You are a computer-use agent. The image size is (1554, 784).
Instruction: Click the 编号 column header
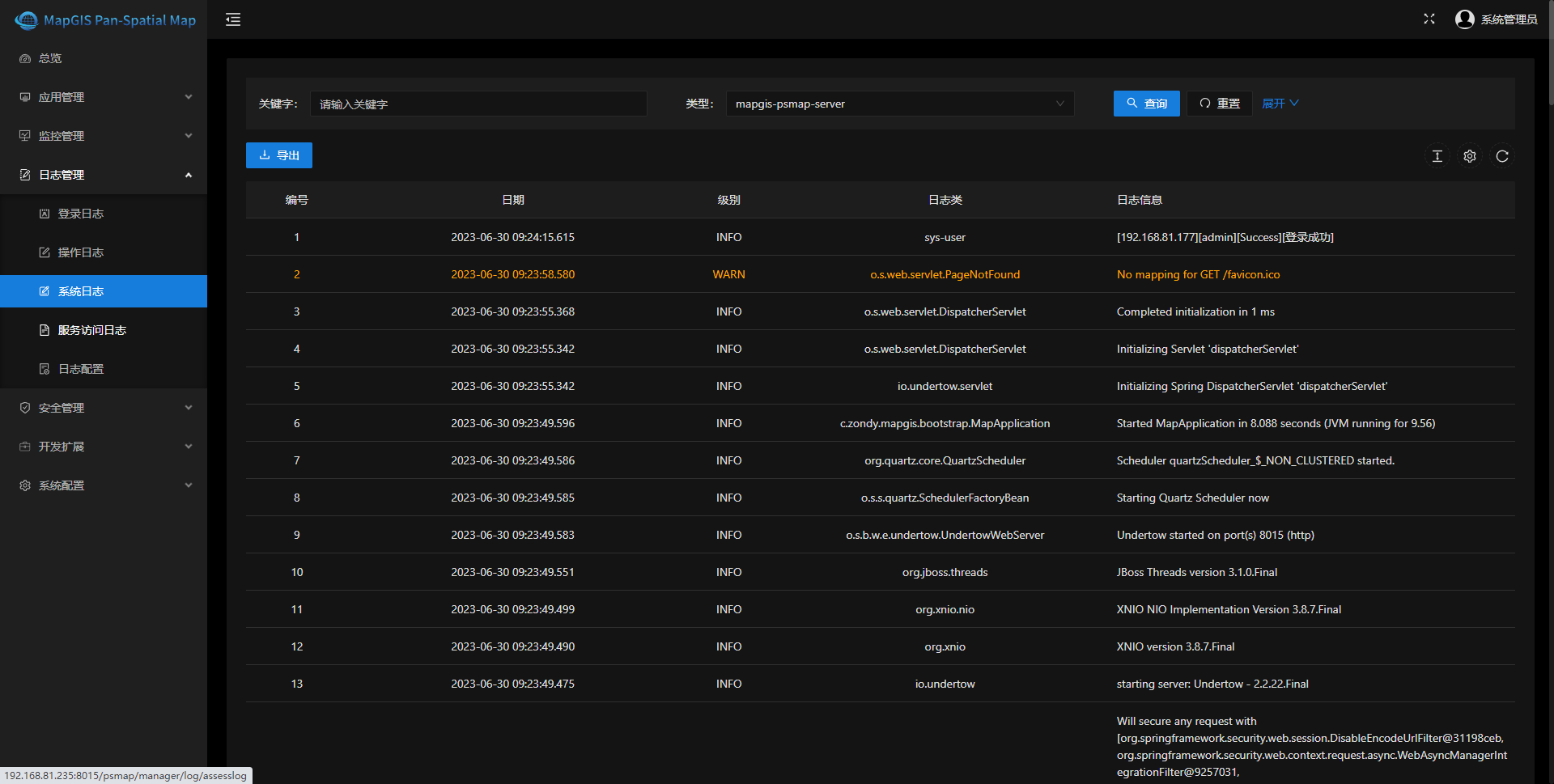297,200
